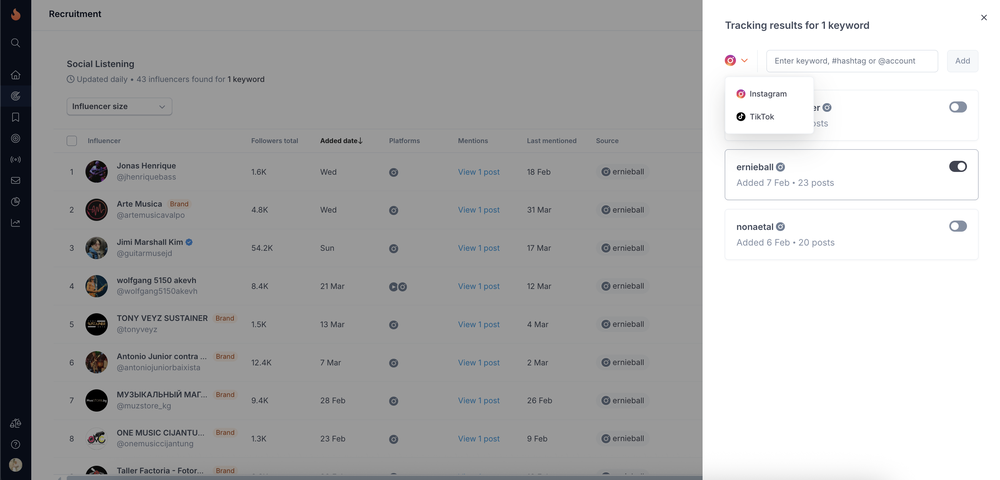Viewport: 1000px width, 480px height.
Task: Open the home icon in sidebar
Action: [15, 75]
